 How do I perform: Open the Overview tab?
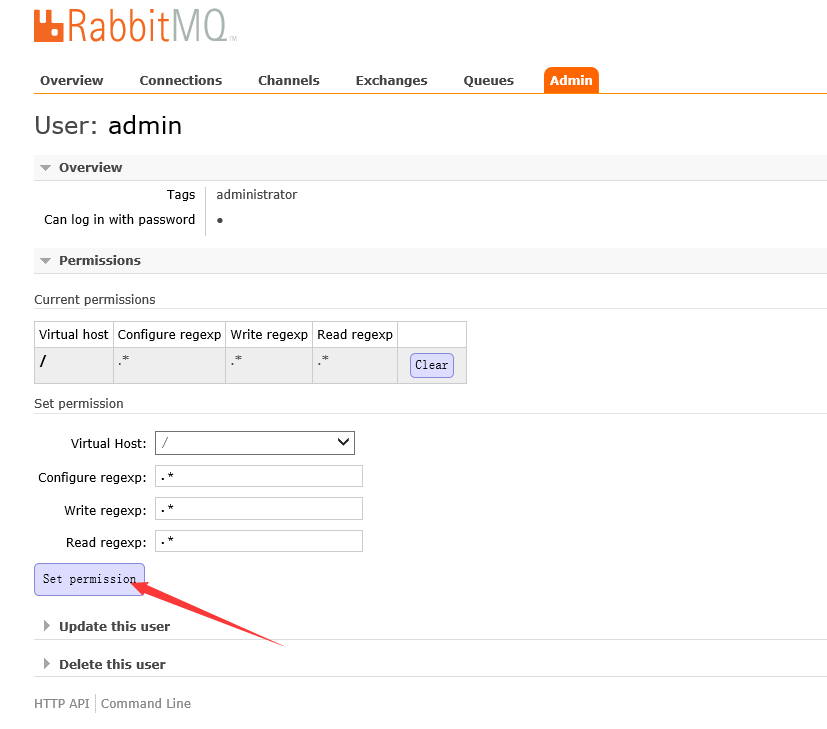click(x=72, y=81)
